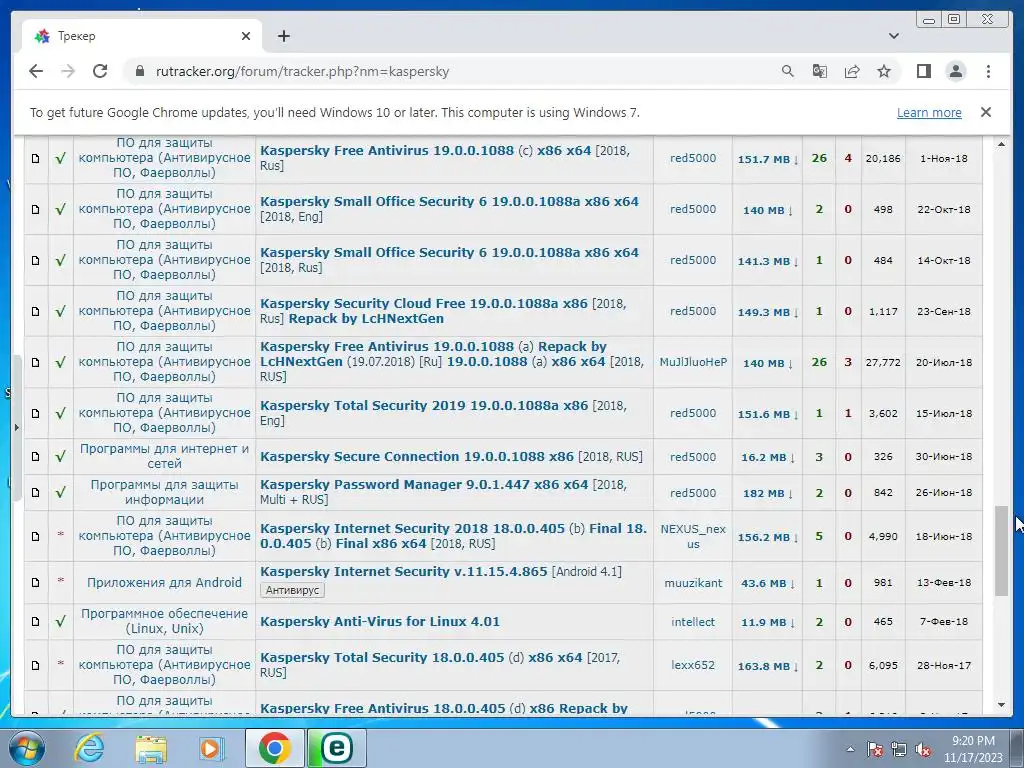
Task: Download 16.2 MB torrent
Action: click(767, 457)
